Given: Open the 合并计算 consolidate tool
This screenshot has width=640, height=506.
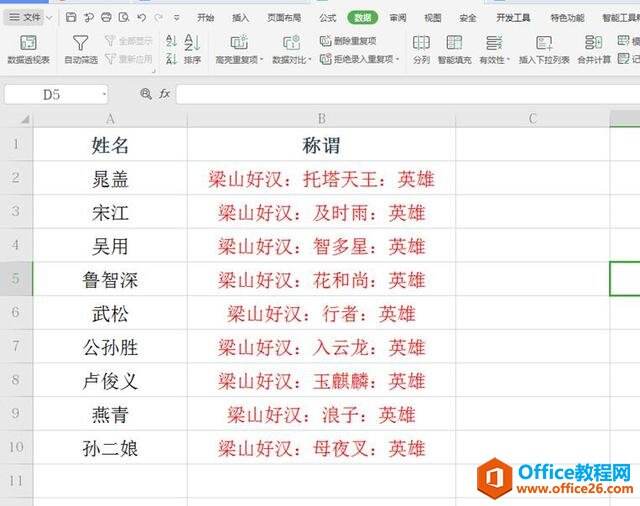Looking at the screenshot, I should click(594, 49).
